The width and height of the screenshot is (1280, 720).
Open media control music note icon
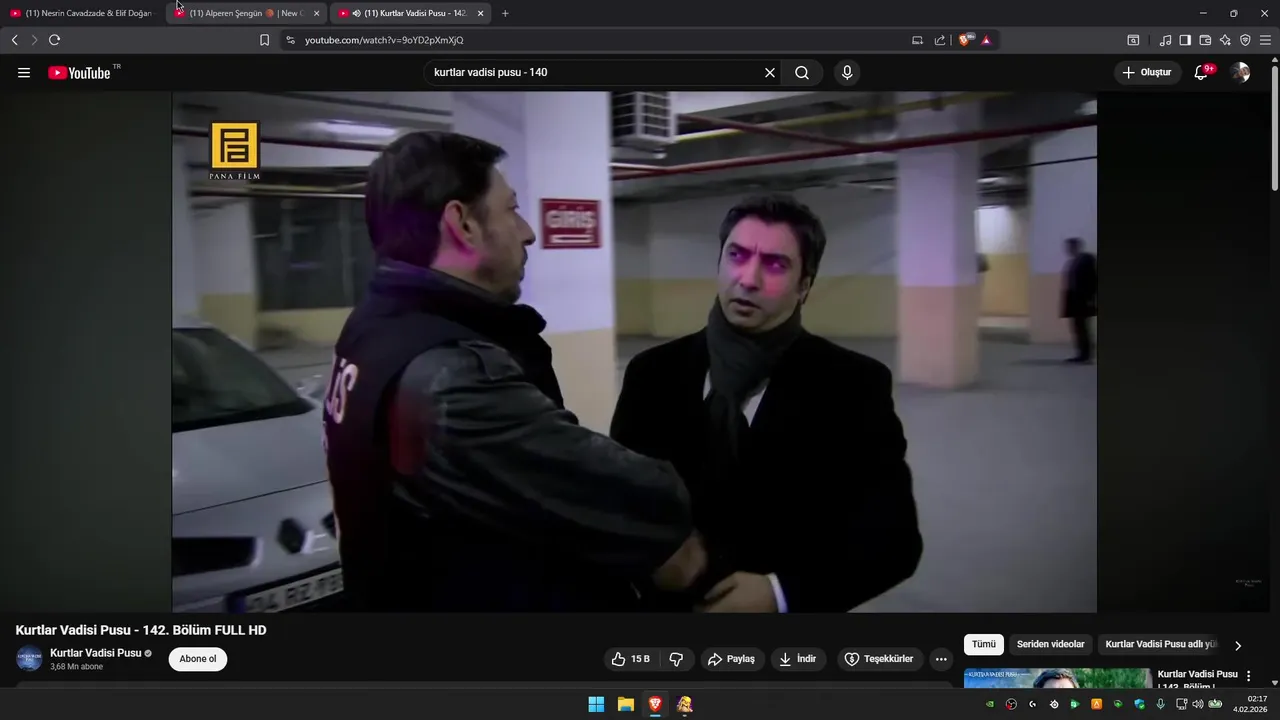[1165, 40]
